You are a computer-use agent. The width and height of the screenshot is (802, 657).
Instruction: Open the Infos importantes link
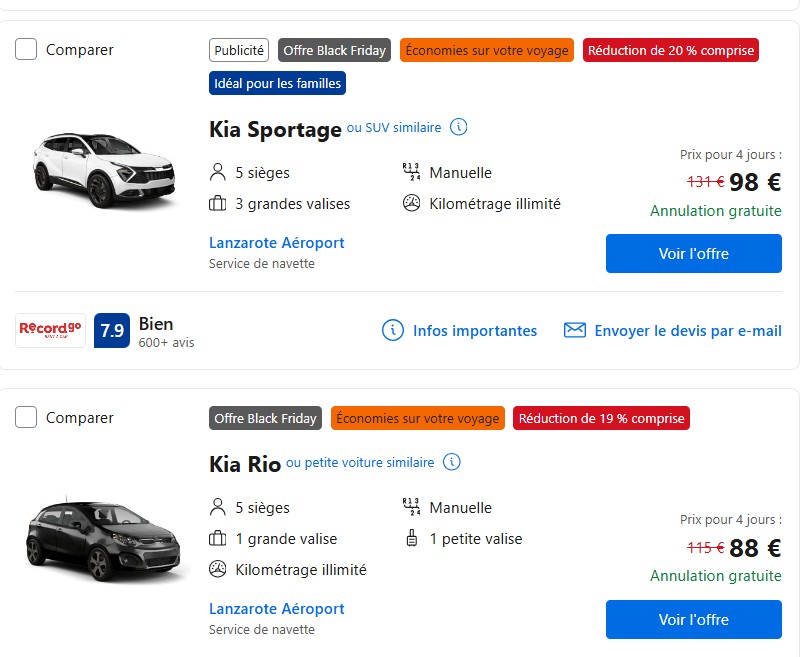point(475,330)
